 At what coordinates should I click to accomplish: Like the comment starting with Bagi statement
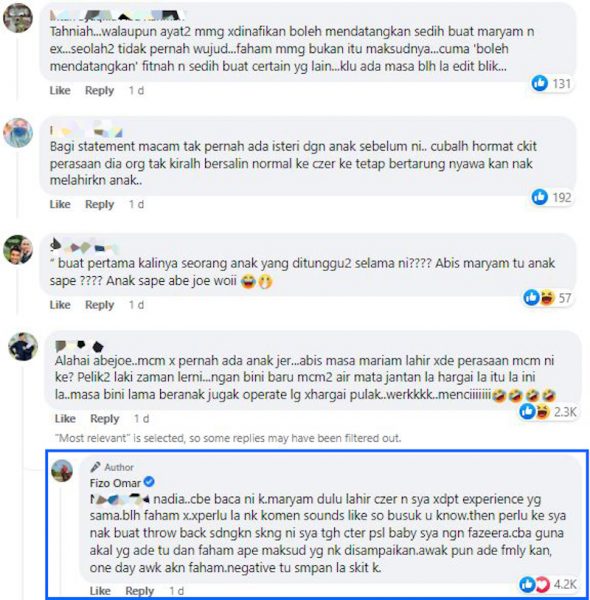click(60, 204)
